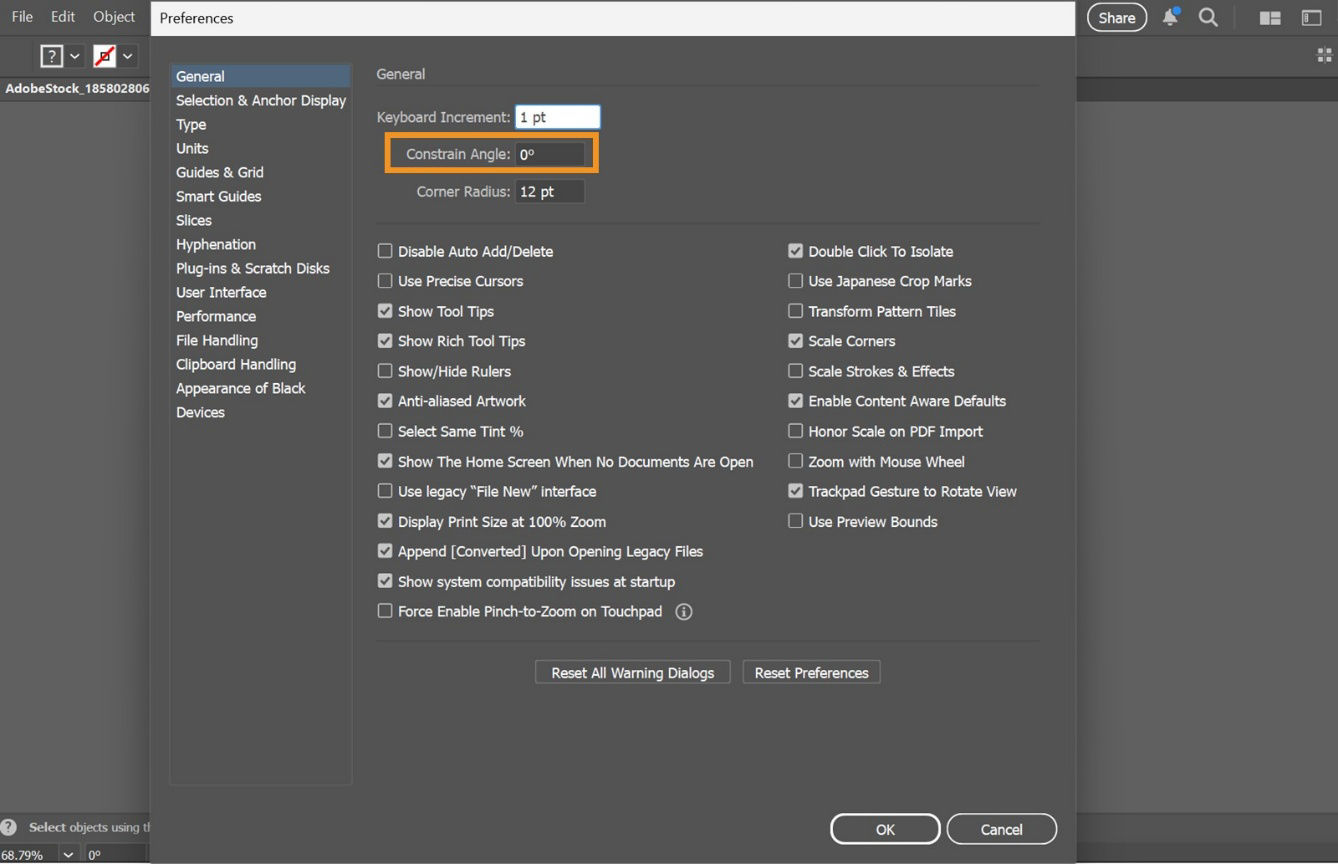Select the question mark fill swatch box

[x=50, y=56]
